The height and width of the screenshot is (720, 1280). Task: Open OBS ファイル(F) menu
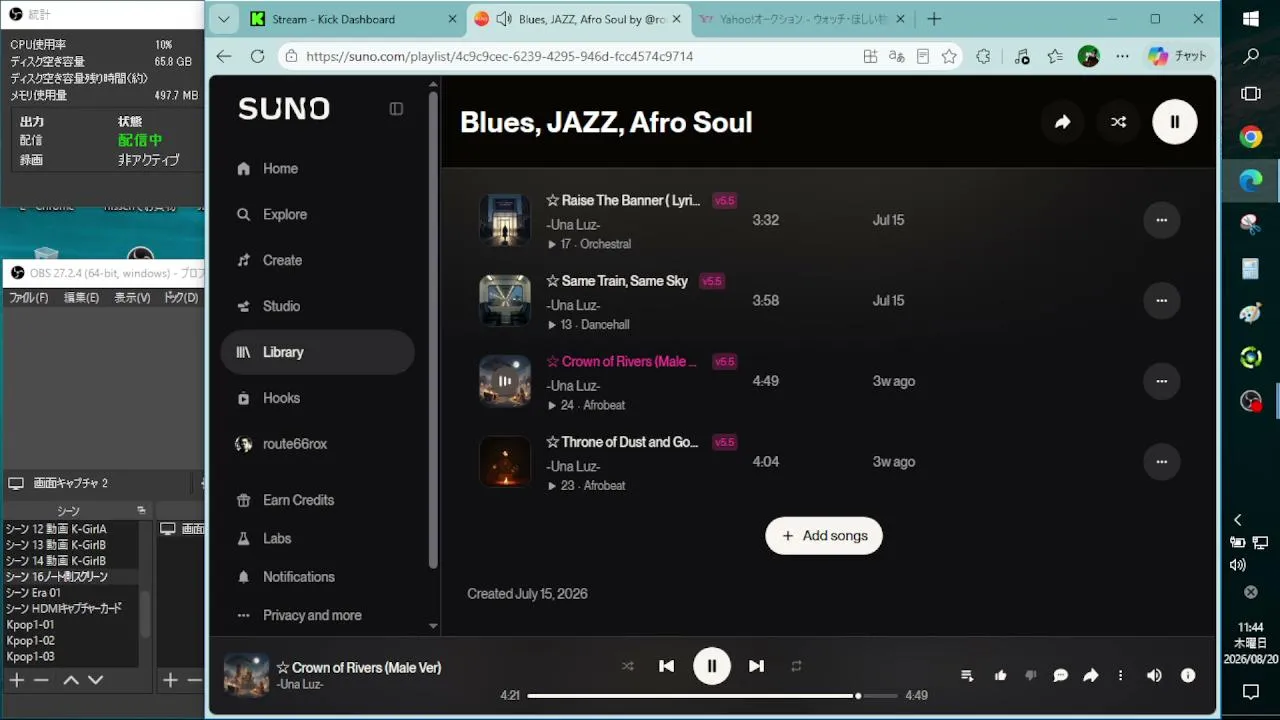28,298
